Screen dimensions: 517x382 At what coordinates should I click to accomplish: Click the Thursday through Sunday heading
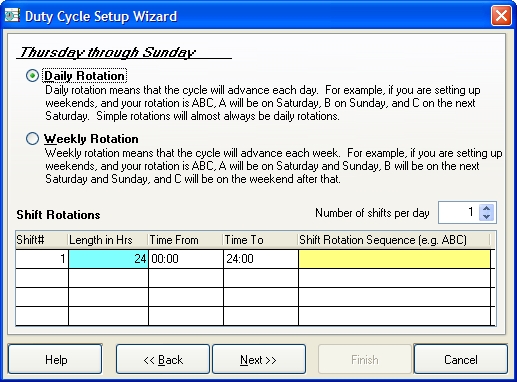click(x=107, y=52)
